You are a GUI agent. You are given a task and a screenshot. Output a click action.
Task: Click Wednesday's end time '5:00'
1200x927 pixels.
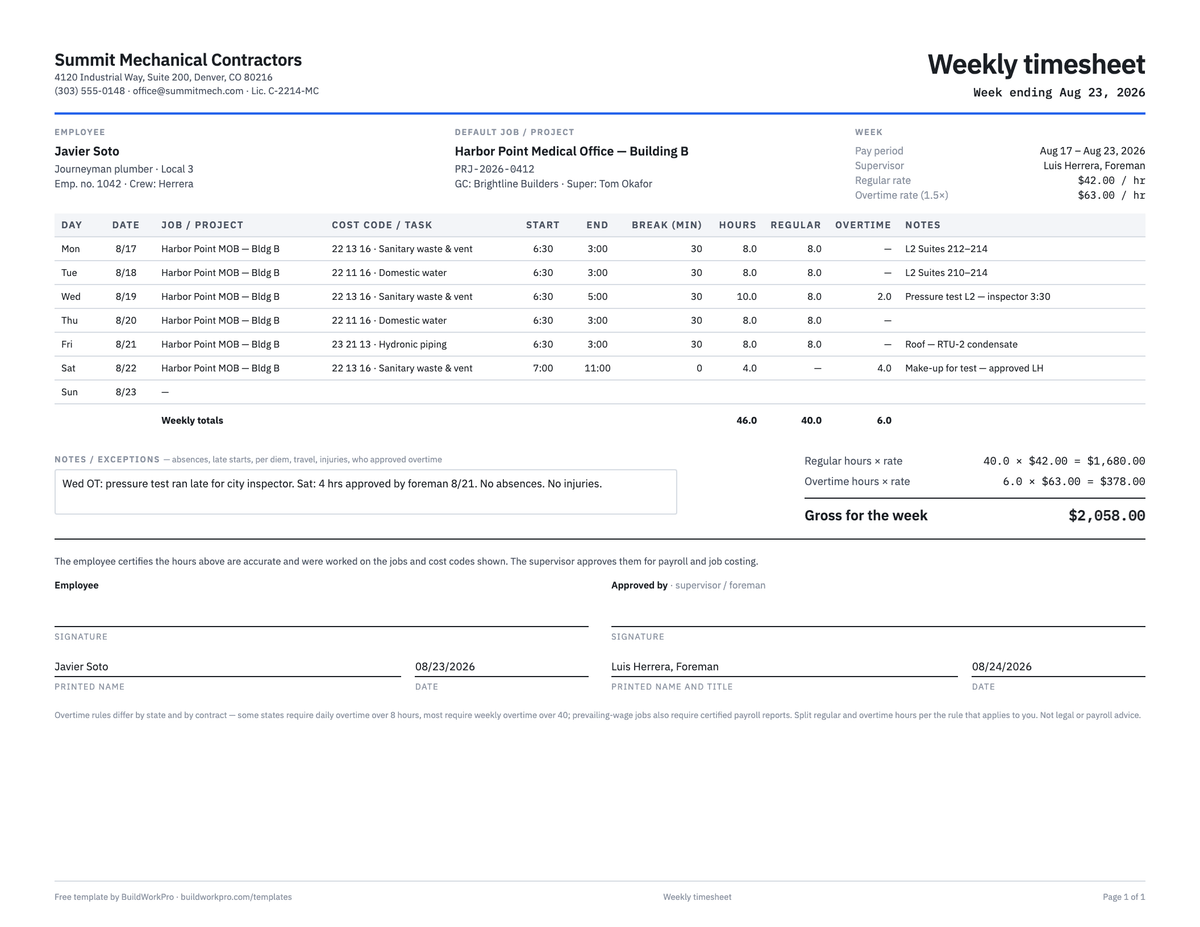pyautogui.click(x=597, y=297)
